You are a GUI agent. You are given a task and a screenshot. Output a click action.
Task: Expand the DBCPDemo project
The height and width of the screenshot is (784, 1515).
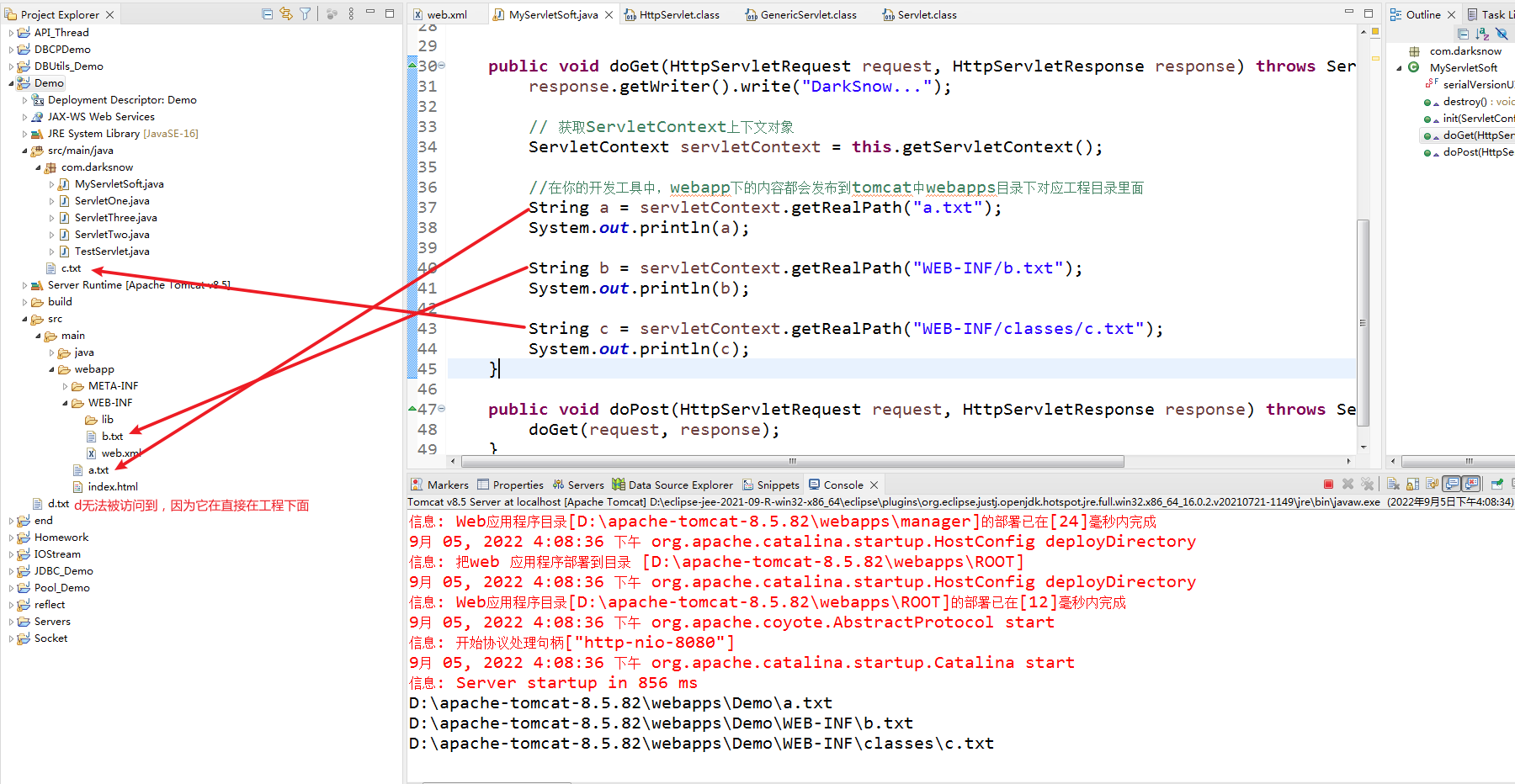(x=11, y=50)
